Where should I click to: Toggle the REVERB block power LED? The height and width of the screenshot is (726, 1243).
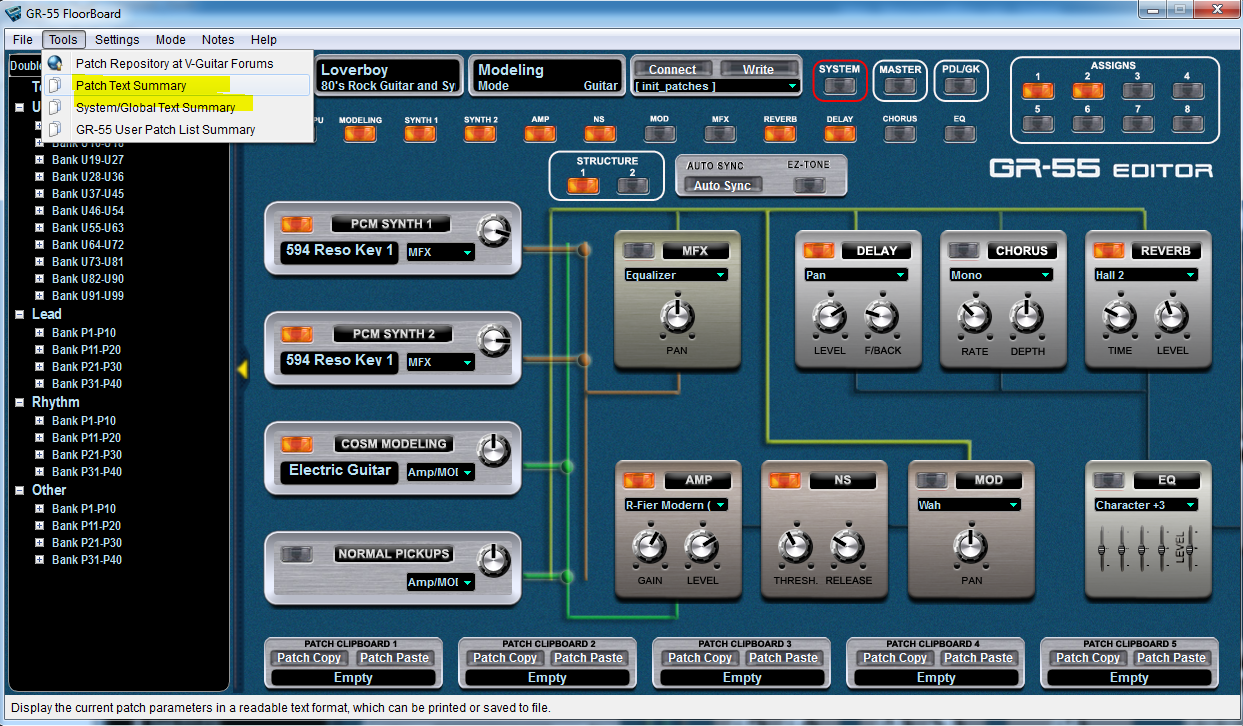pos(1109,250)
